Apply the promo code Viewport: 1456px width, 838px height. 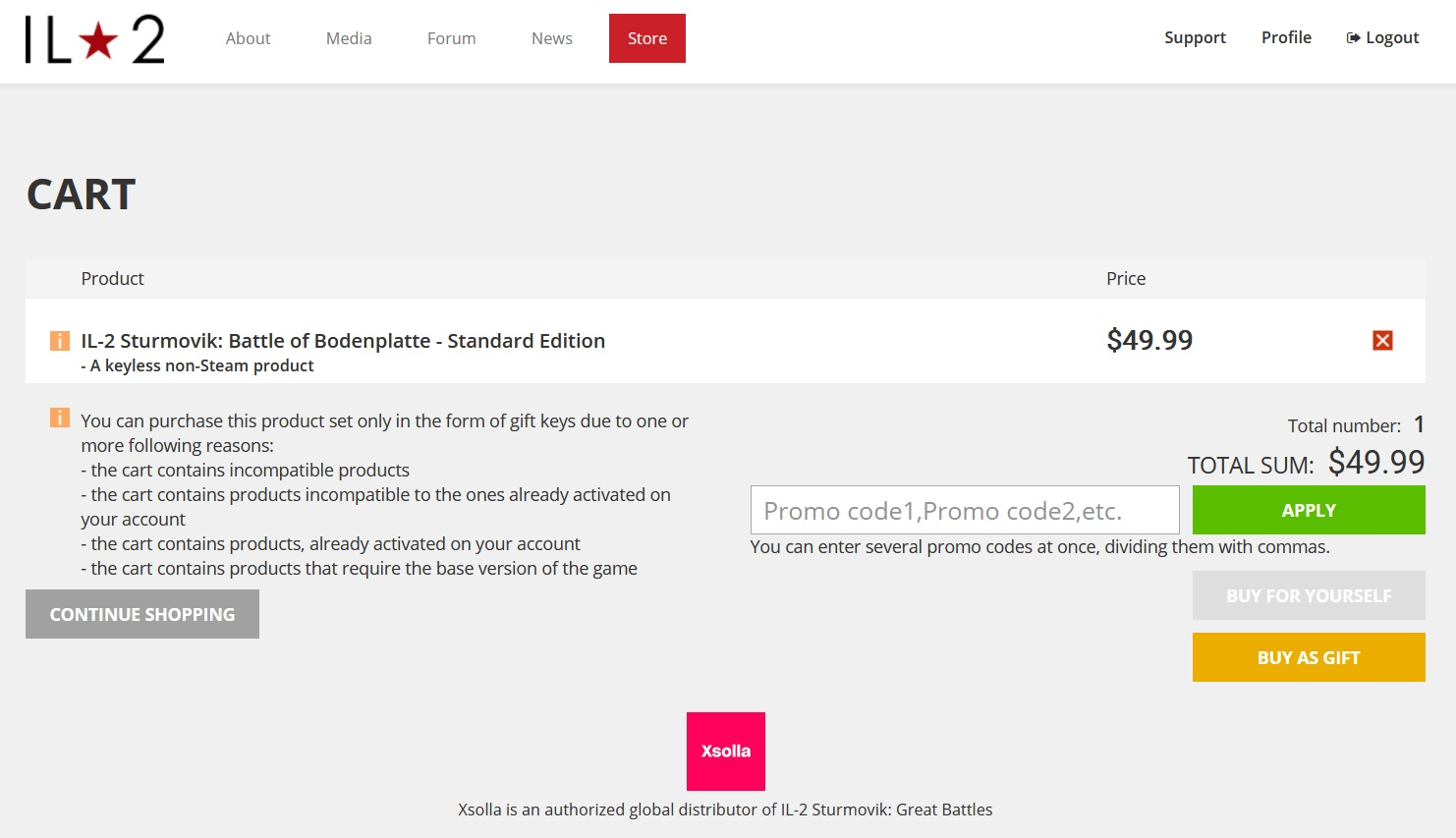pos(1309,510)
